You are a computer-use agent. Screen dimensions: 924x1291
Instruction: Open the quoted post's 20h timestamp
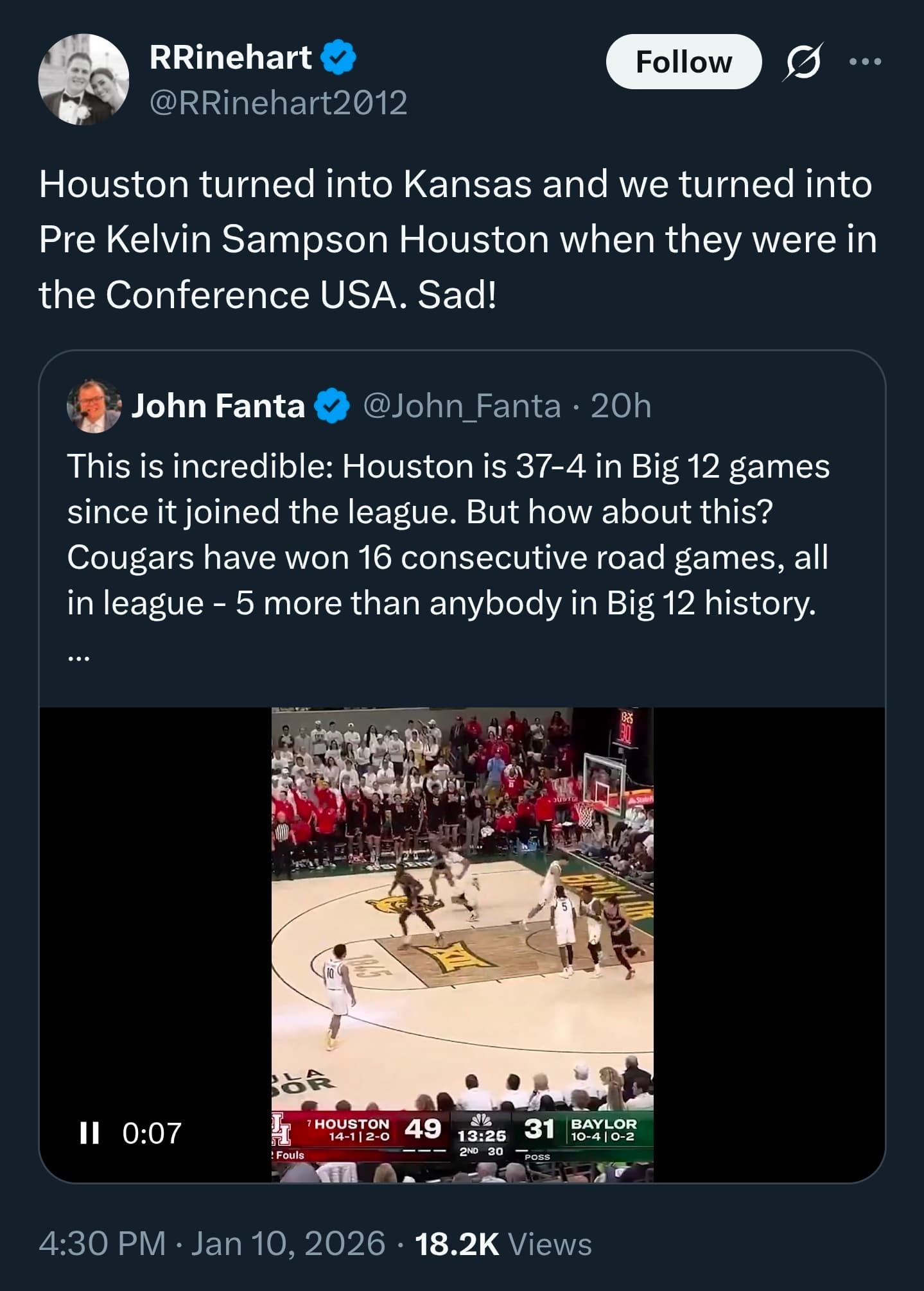click(x=620, y=406)
